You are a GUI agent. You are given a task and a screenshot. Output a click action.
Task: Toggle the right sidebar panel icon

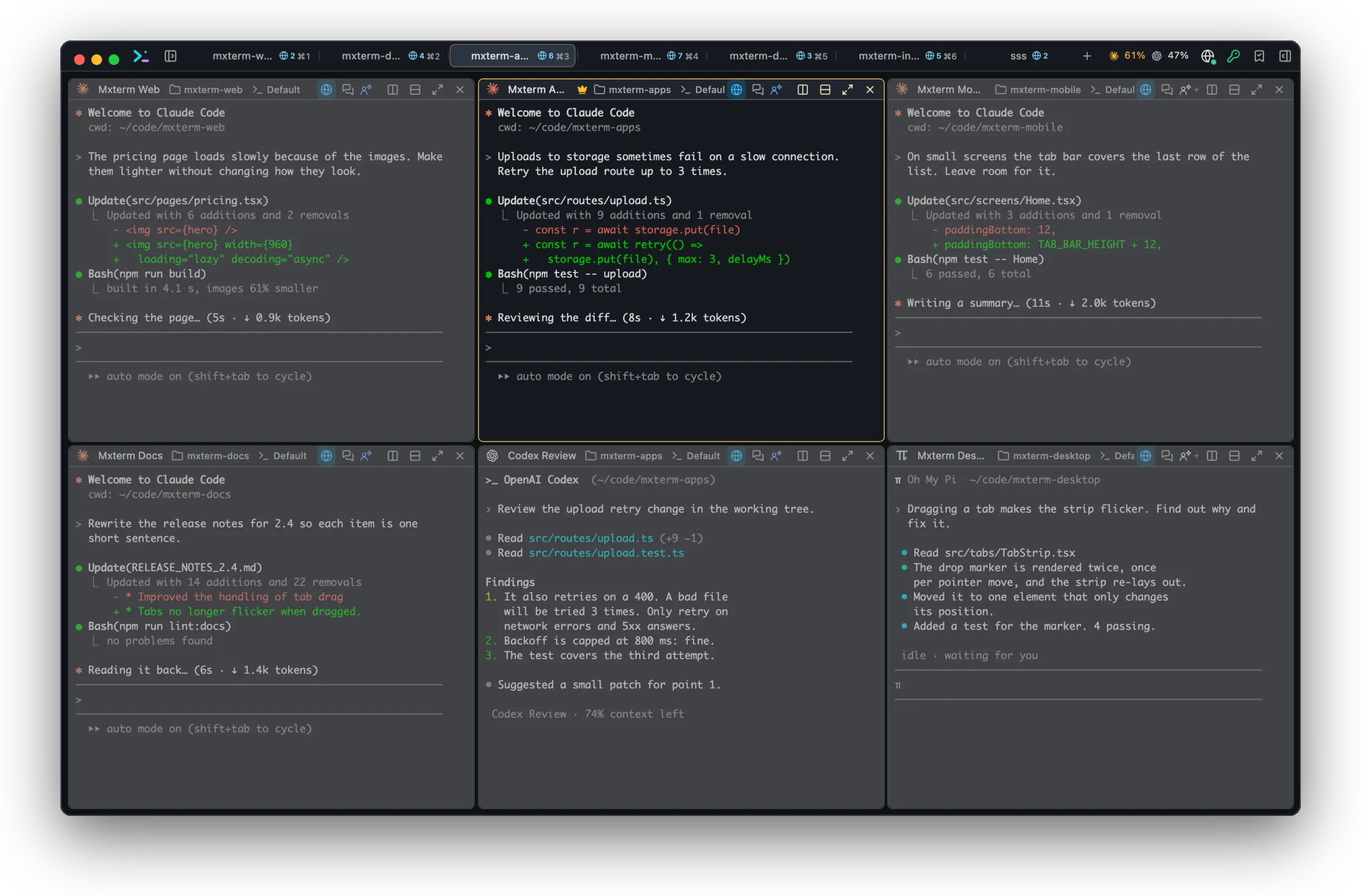coord(1285,56)
